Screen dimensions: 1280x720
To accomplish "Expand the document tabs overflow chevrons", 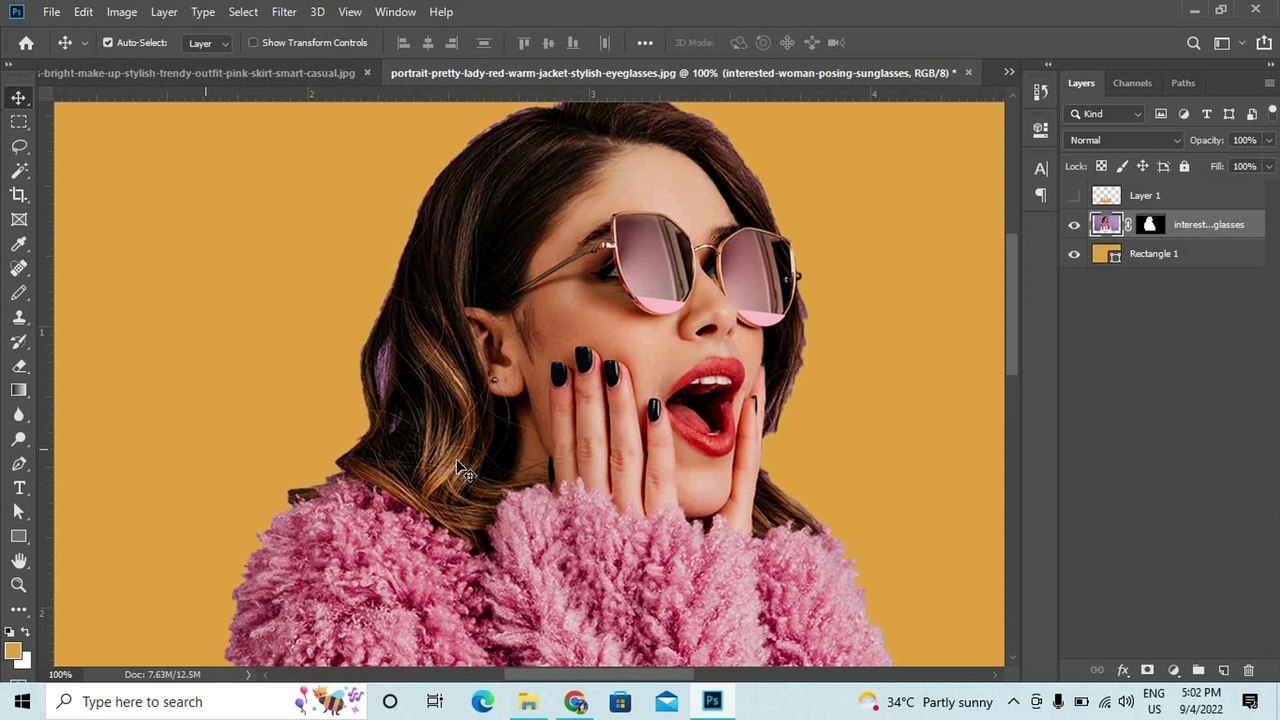I will click(1009, 72).
